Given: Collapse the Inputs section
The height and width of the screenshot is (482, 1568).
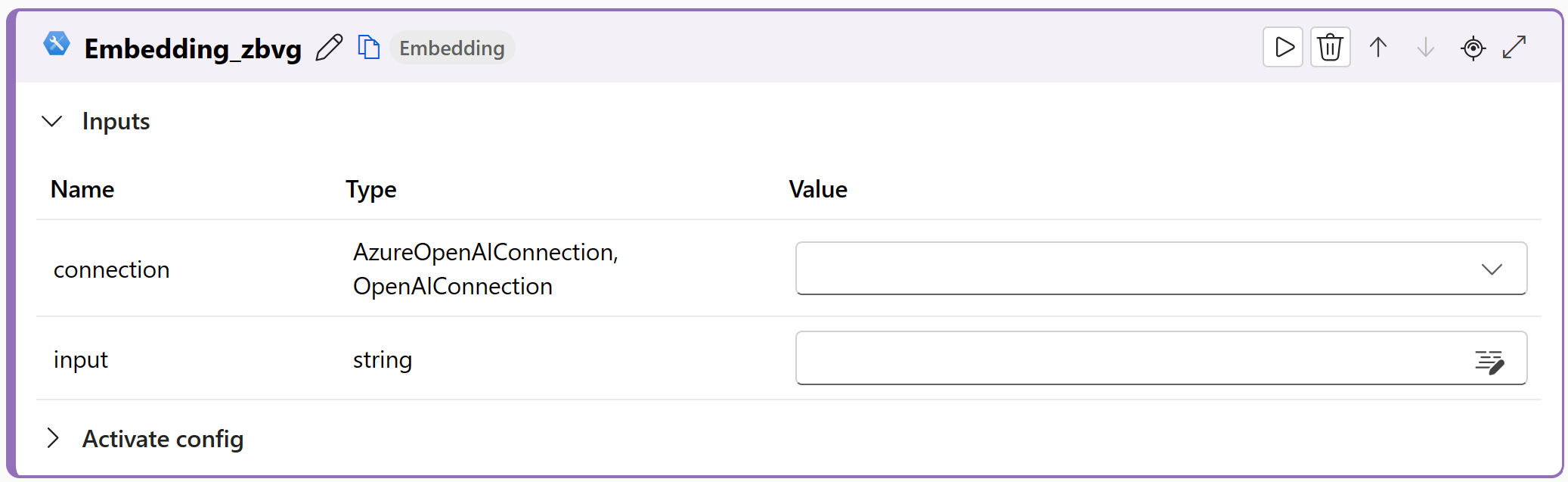Looking at the screenshot, I should pyautogui.click(x=52, y=121).
